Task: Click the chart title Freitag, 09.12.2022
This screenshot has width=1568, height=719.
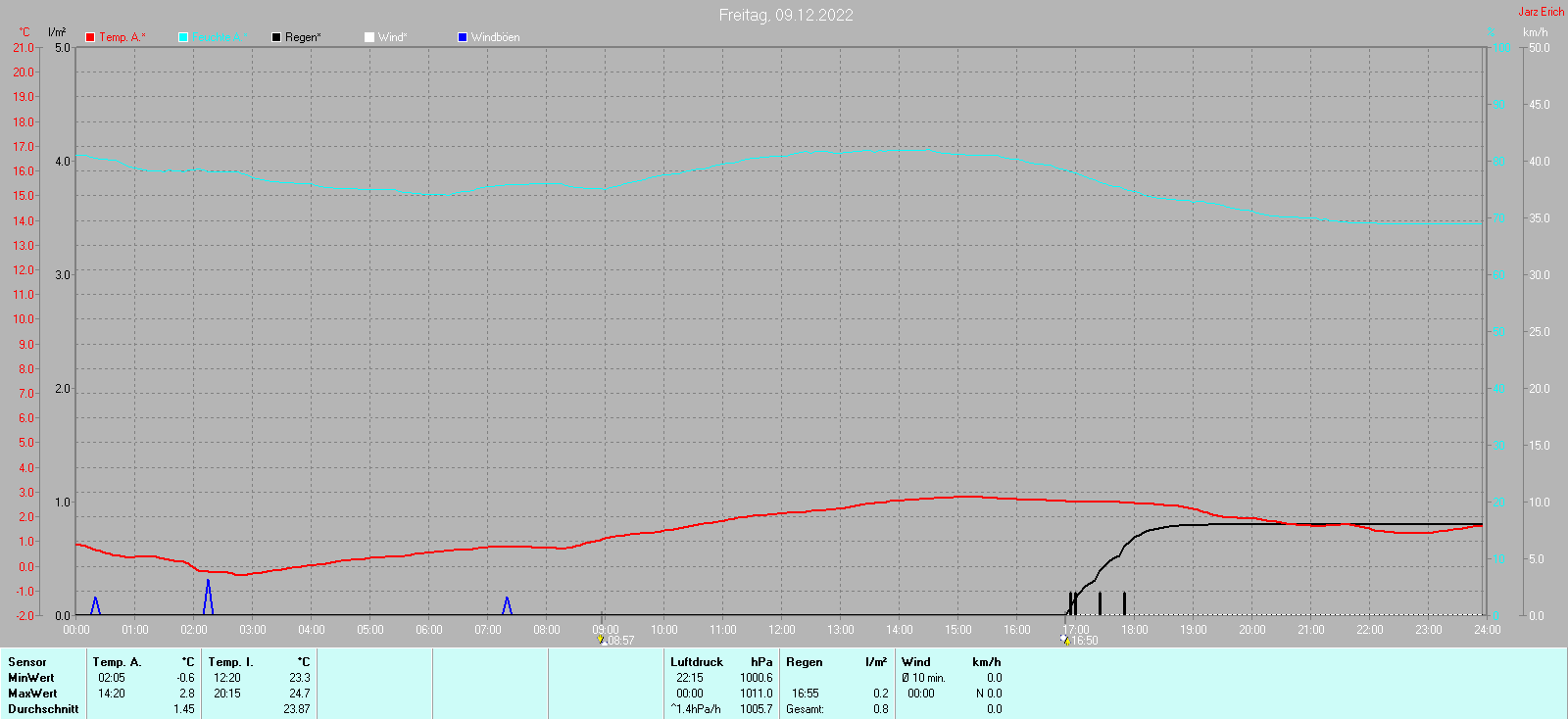Action: [x=786, y=15]
